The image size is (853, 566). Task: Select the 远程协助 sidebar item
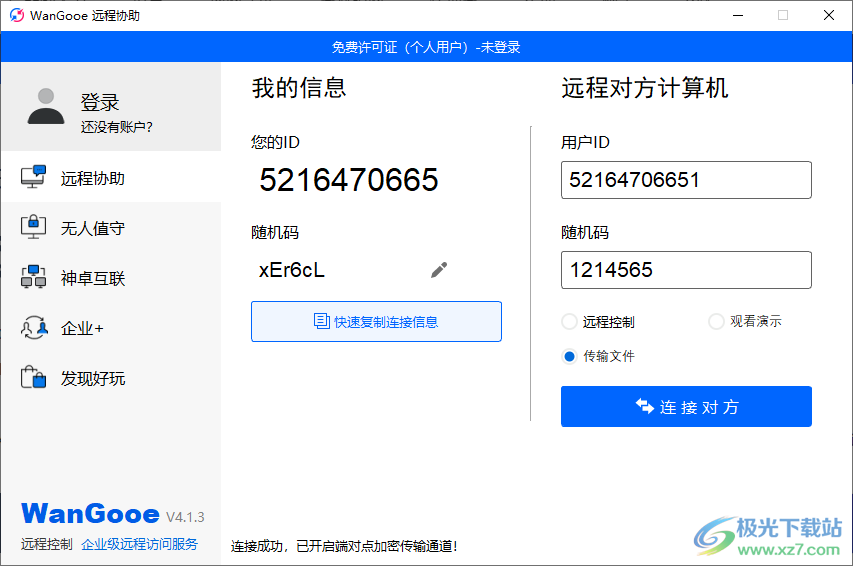coord(111,178)
